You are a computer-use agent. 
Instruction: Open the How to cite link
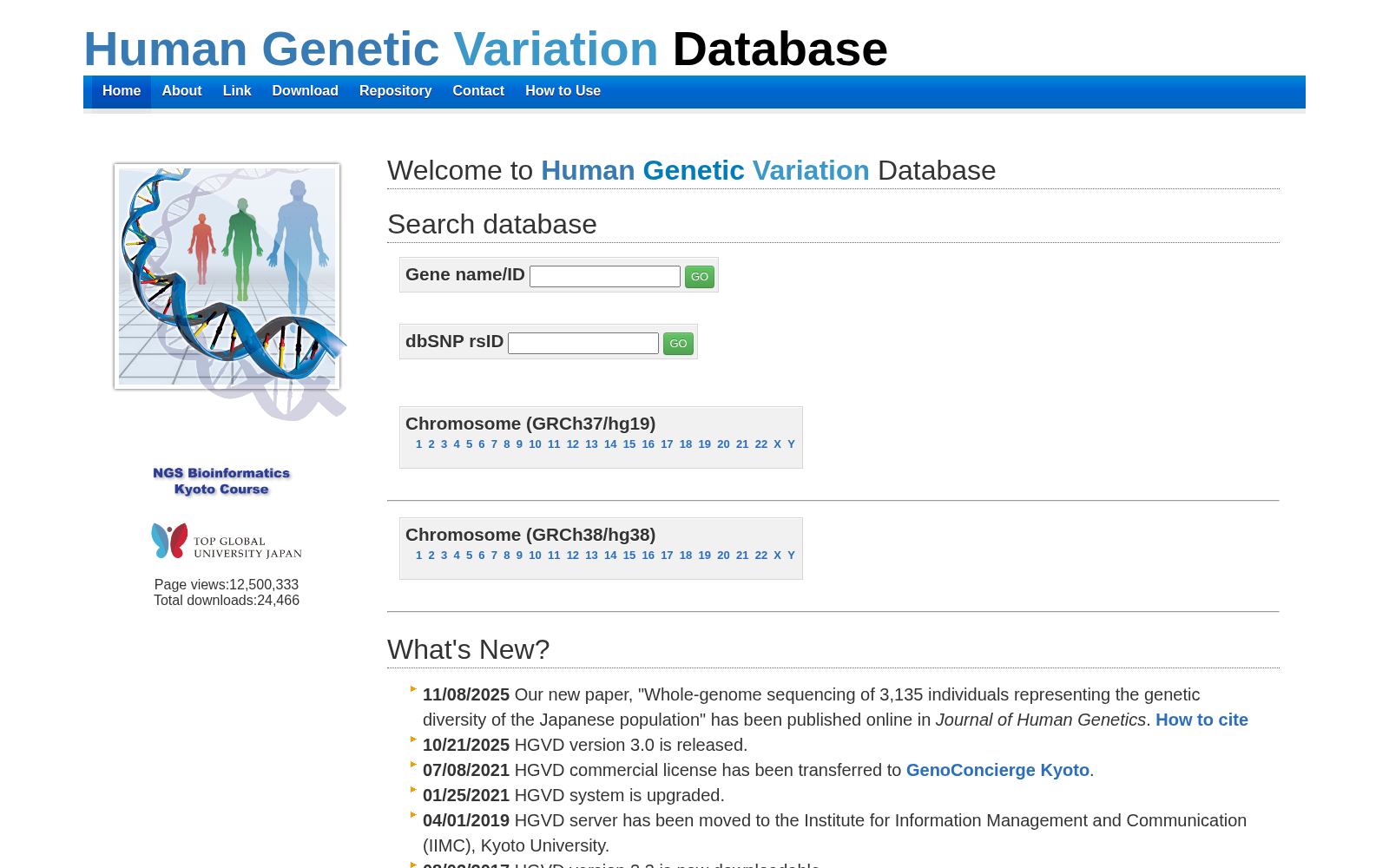pos(1201,720)
